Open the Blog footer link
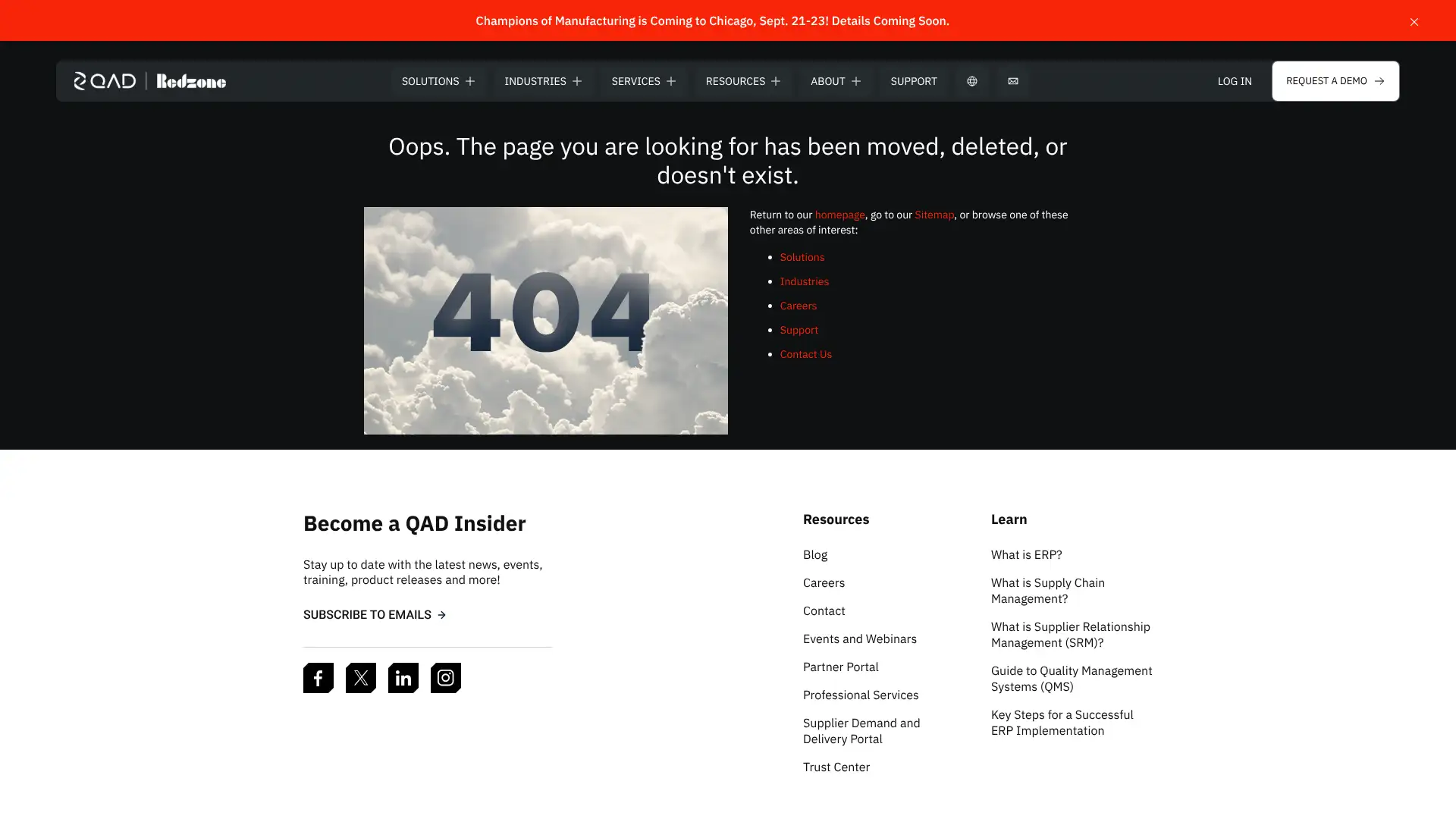The height and width of the screenshot is (819, 1456). click(815, 555)
